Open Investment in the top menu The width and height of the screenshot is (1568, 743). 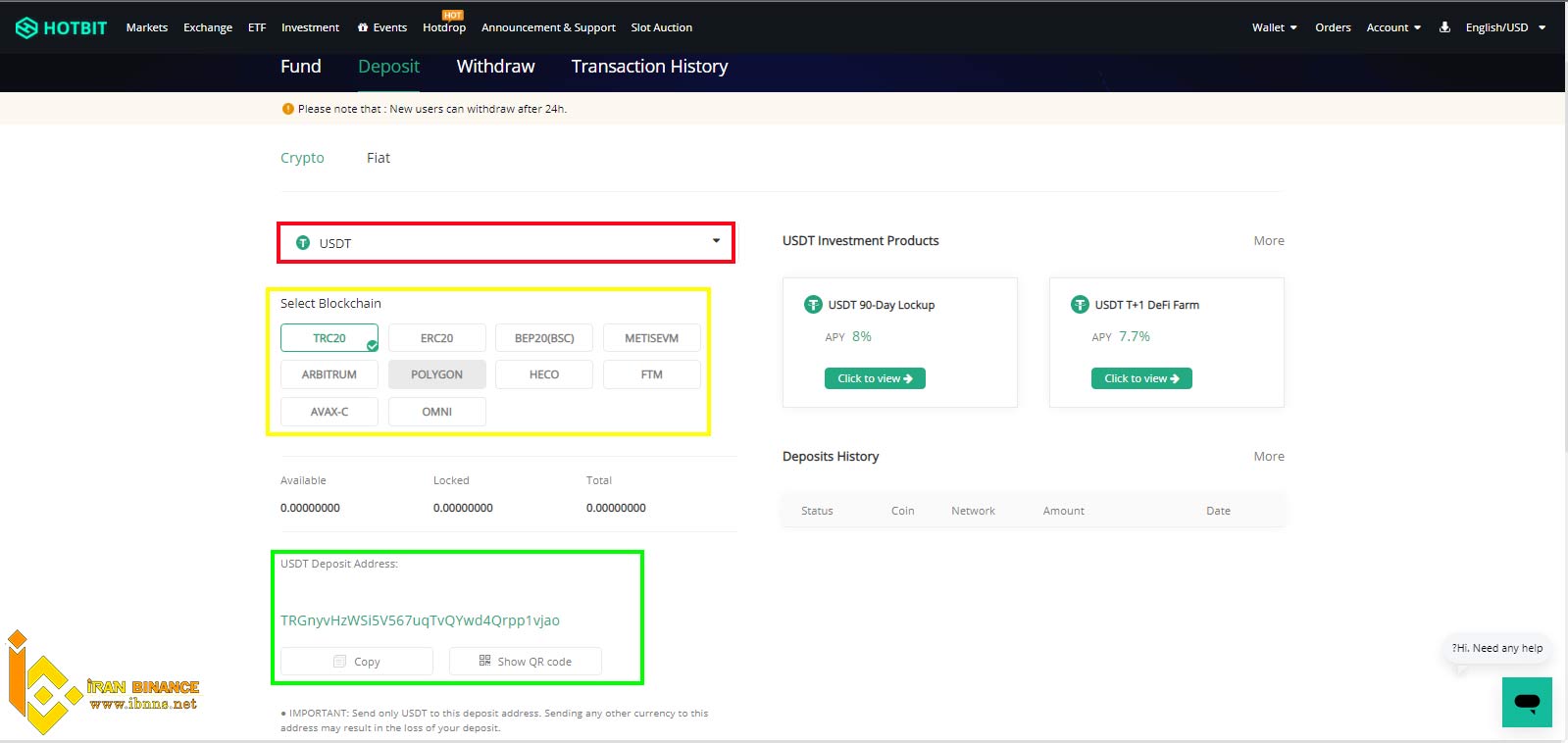310,27
